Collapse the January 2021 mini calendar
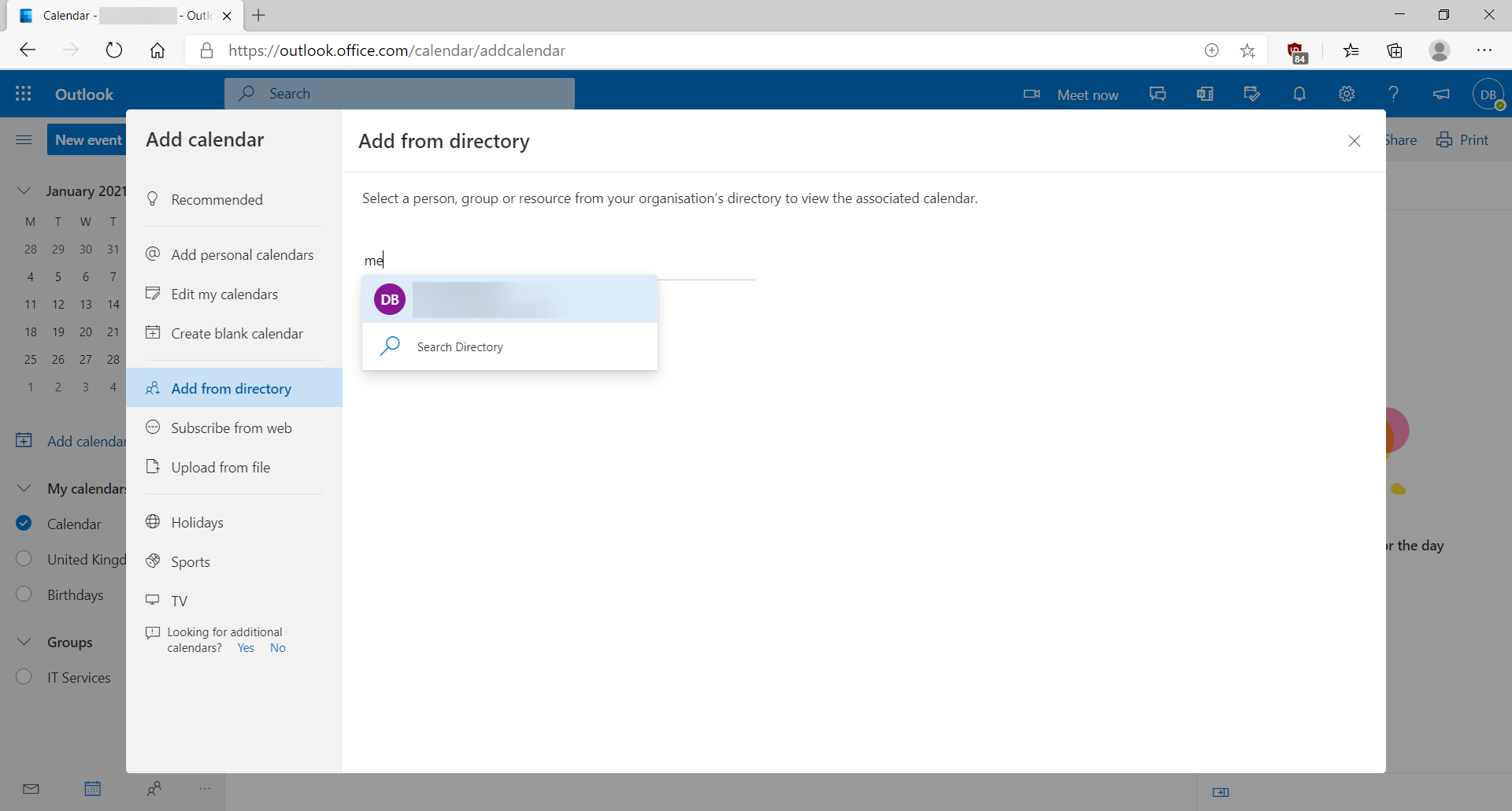The image size is (1512, 811). [24, 191]
